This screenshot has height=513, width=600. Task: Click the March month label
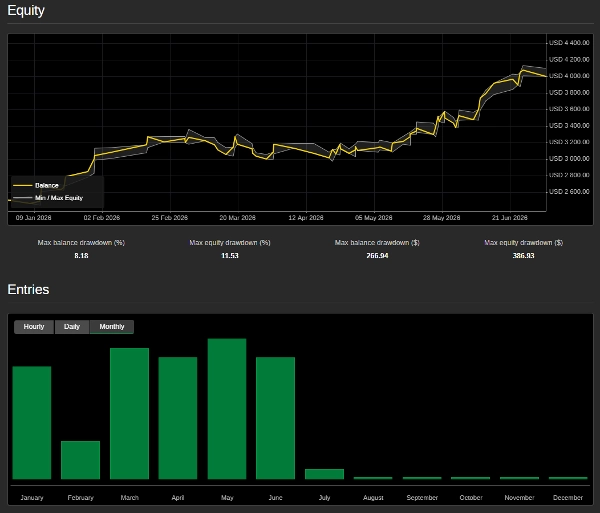pyautogui.click(x=129, y=498)
